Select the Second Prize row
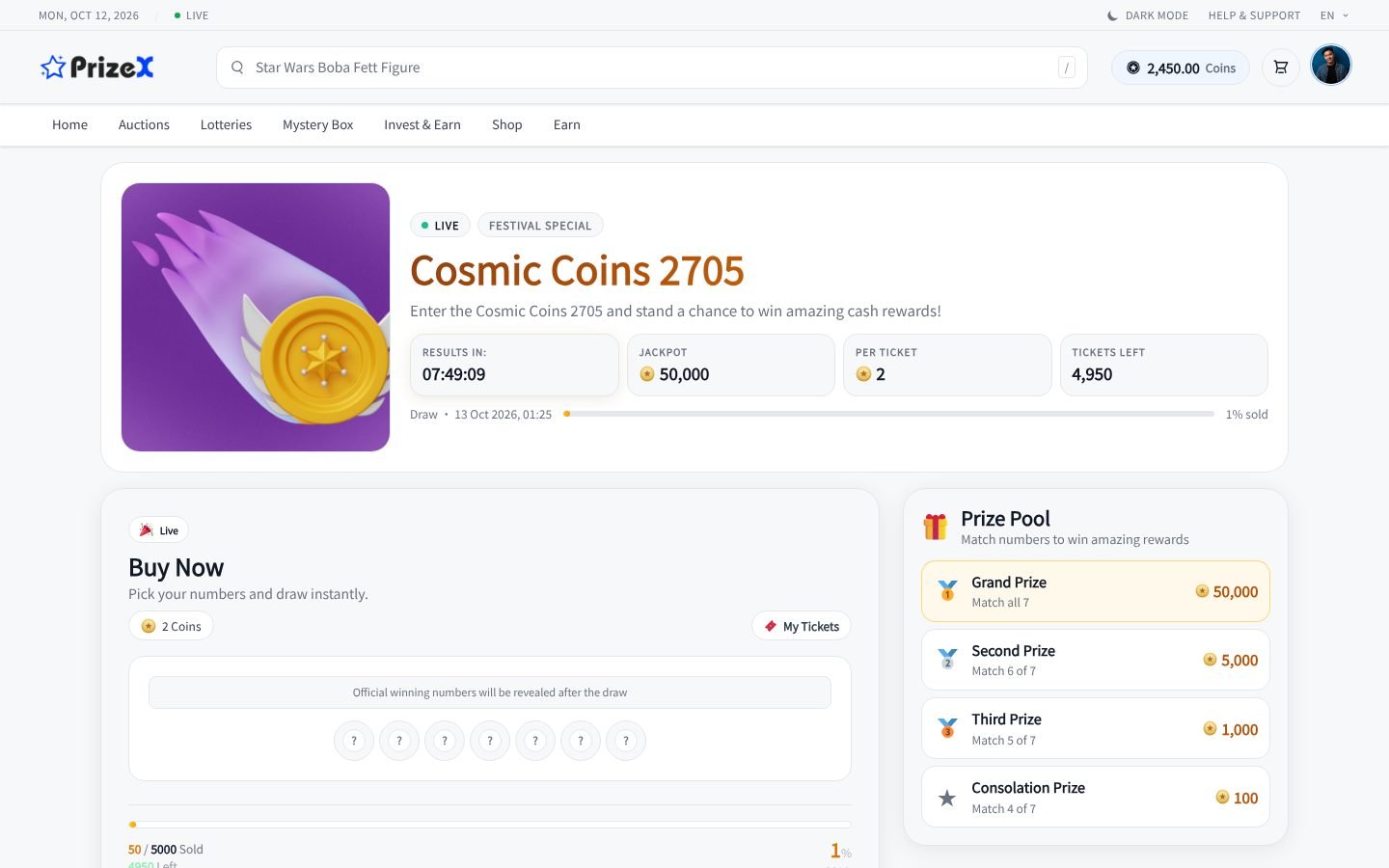1389x868 pixels. [1096, 660]
